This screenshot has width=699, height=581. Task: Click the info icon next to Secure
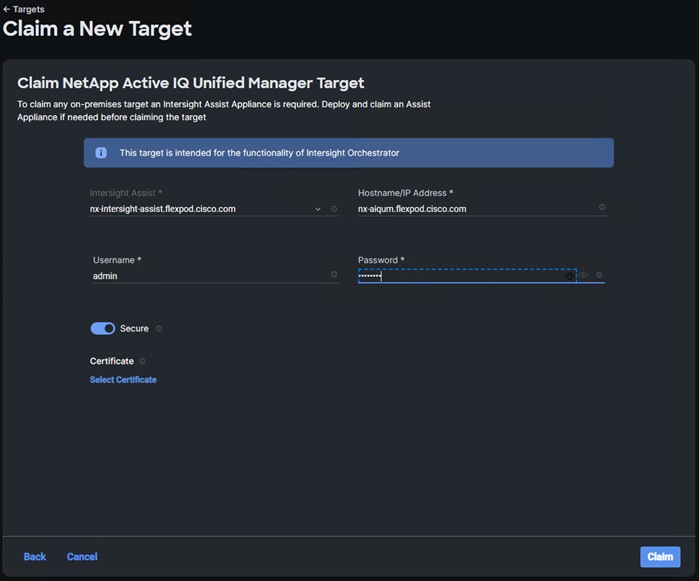[x=159, y=328]
